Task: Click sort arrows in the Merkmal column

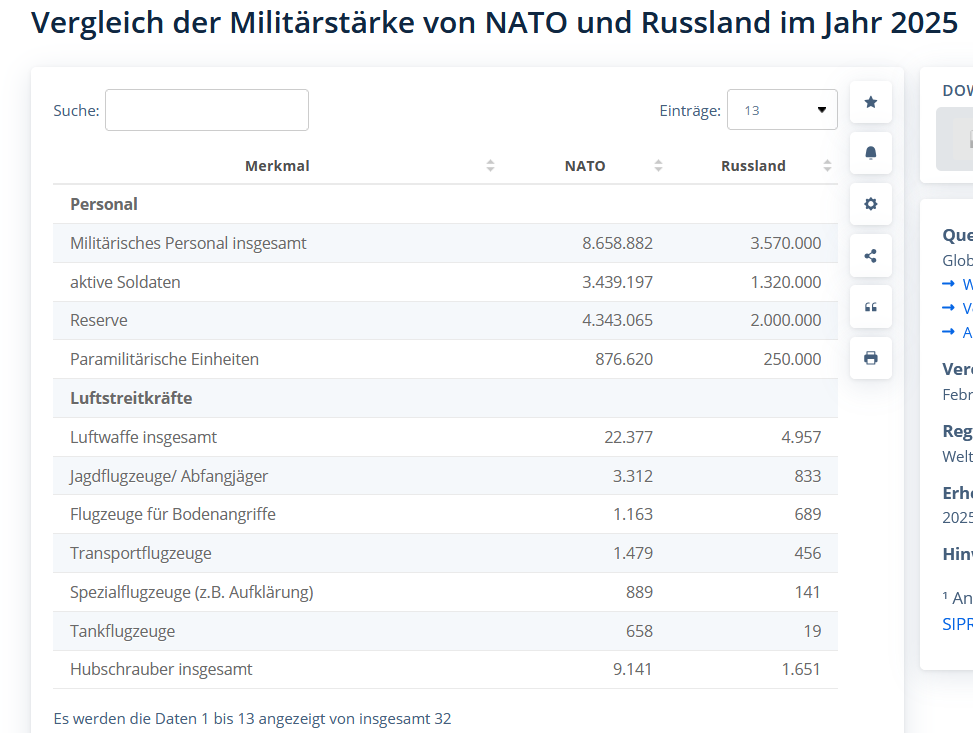Action: pos(490,166)
